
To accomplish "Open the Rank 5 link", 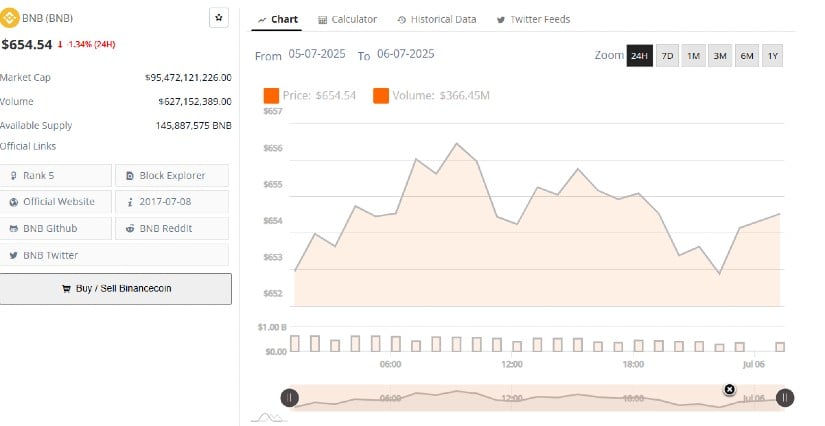I will point(56,176).
